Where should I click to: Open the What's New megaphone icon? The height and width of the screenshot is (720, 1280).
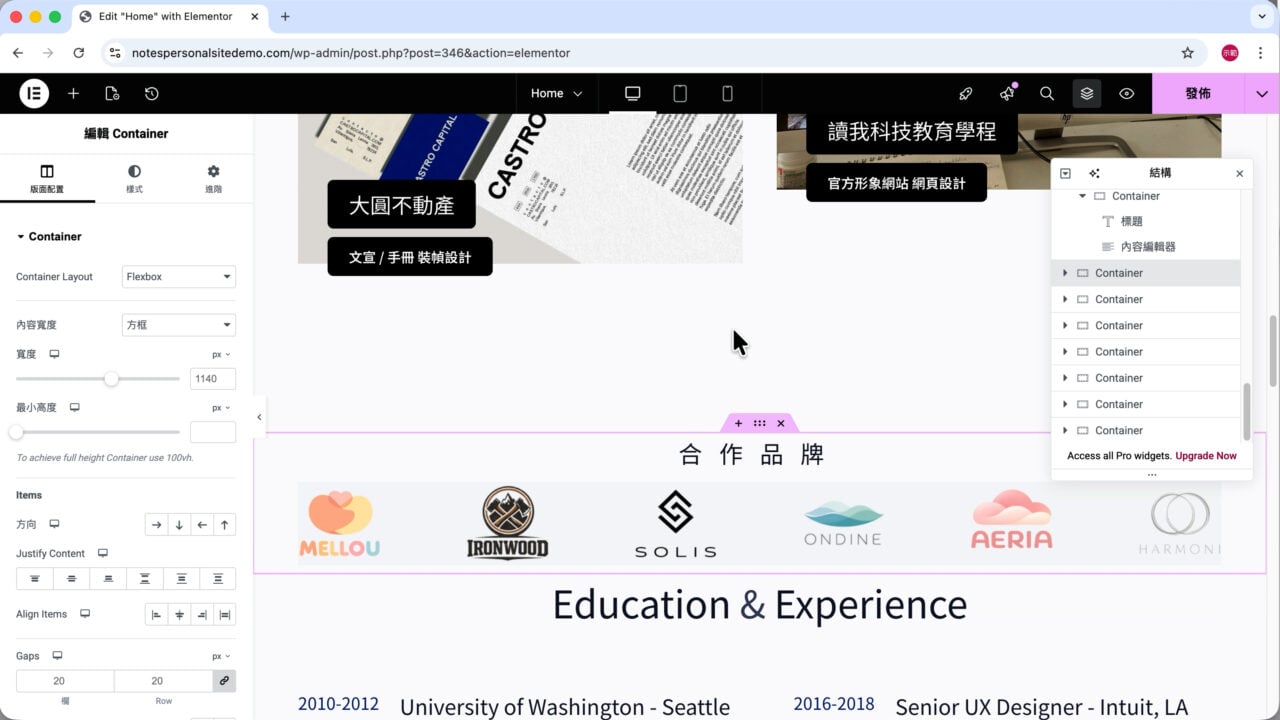click(1006, 93)
